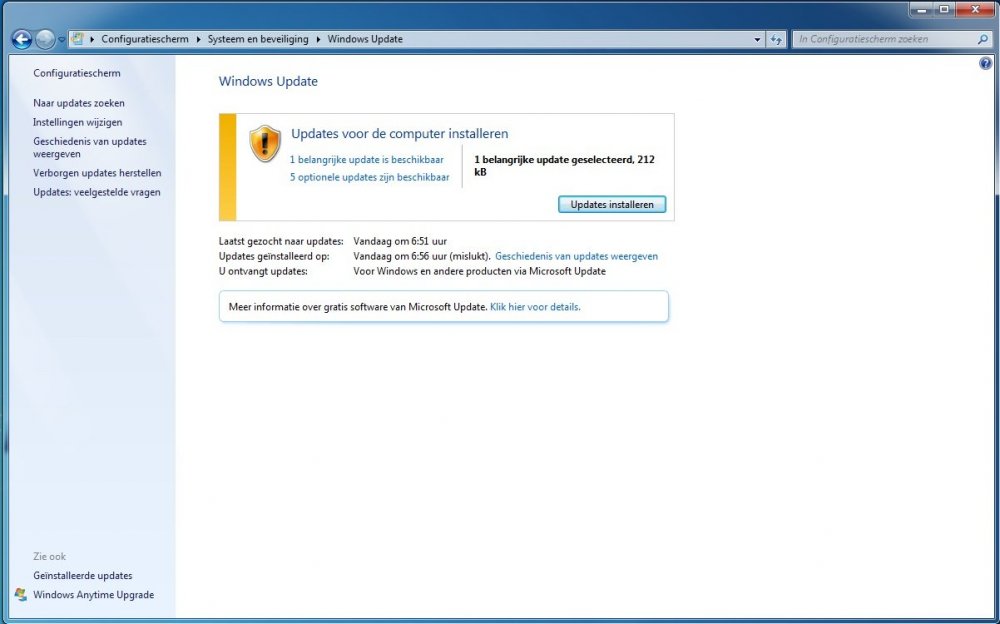Click the Updates installeren button

click(x=612, y=205)
